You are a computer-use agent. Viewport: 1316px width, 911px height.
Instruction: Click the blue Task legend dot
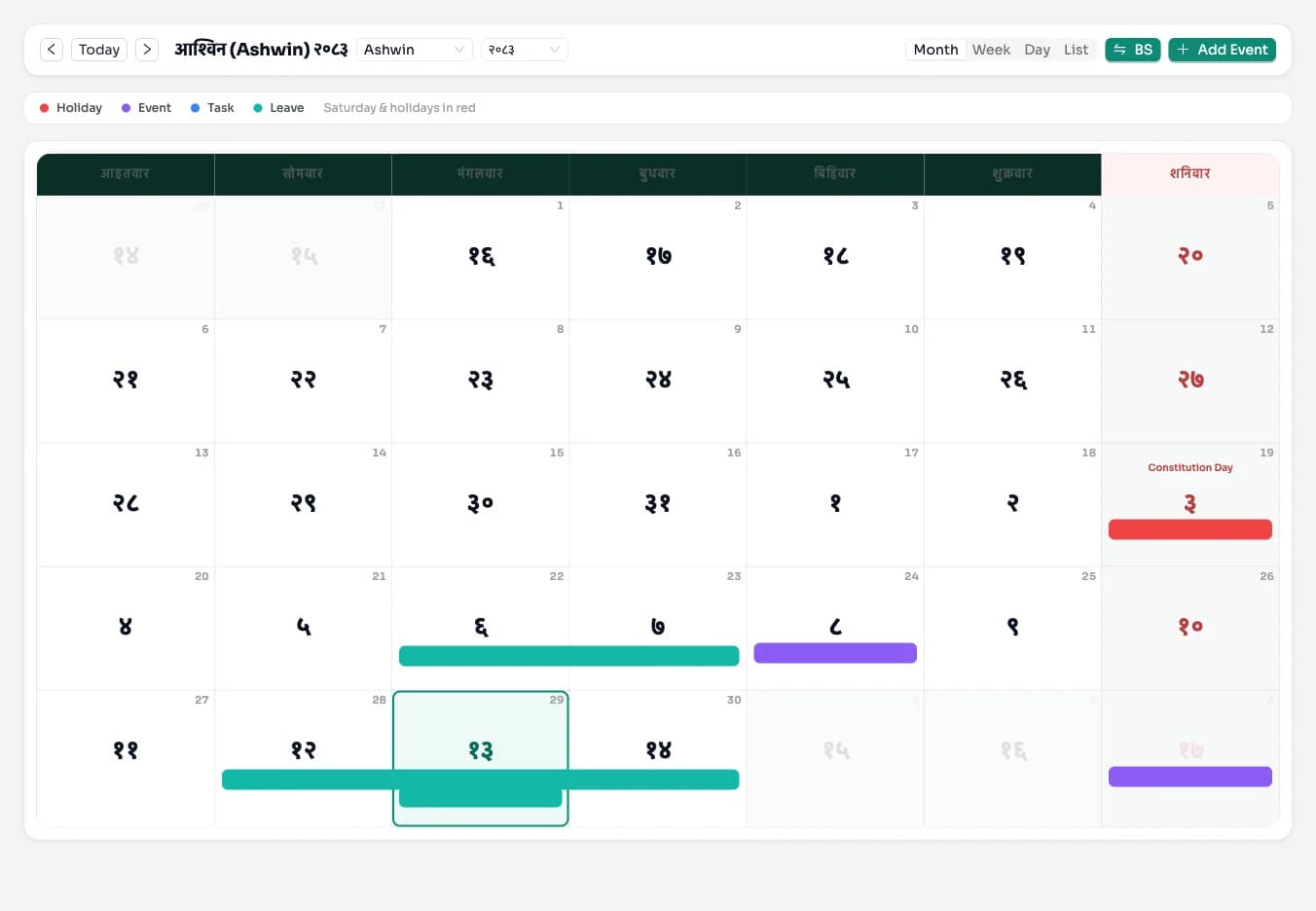point(195,108)
